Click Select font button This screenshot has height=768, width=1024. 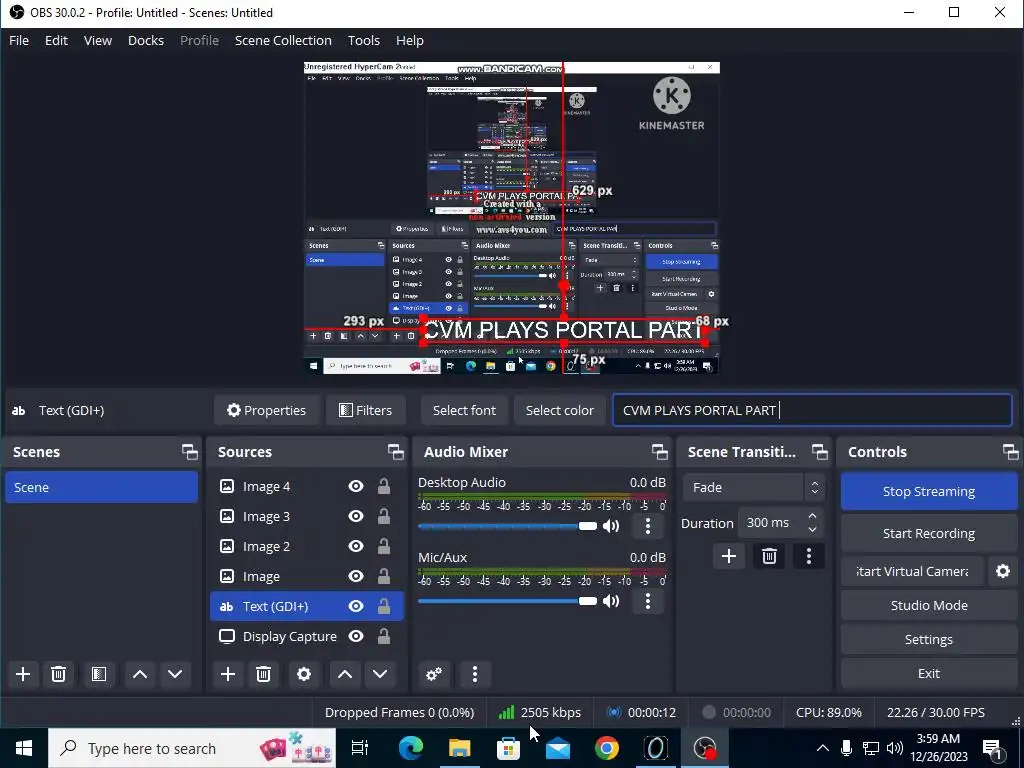coord(464,410)
